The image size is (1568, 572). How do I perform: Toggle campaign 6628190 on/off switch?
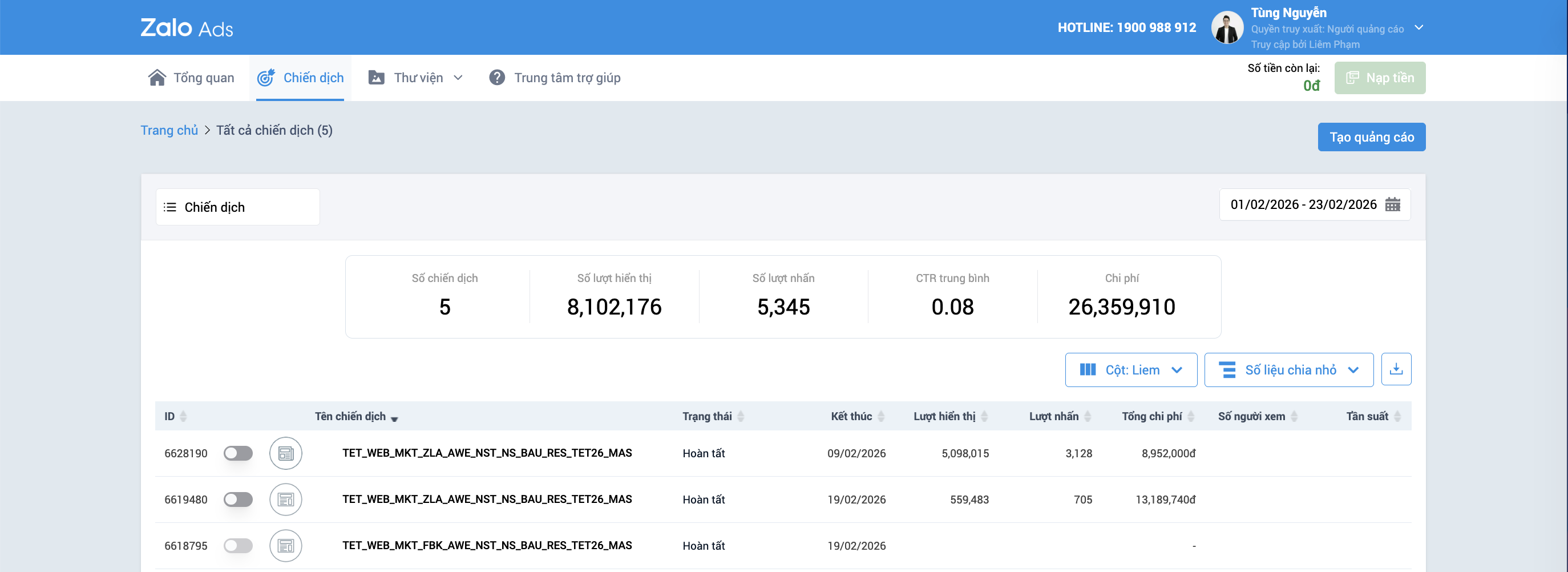point(238,453)
